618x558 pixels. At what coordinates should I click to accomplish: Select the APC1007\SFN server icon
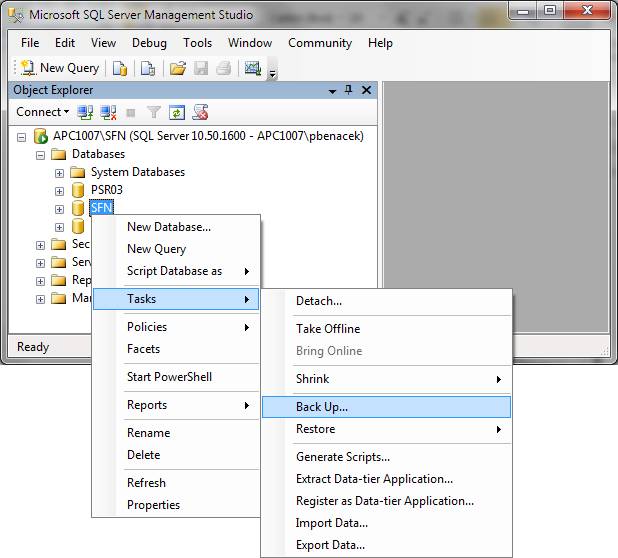pyautogui.click(x=41, y=136)
